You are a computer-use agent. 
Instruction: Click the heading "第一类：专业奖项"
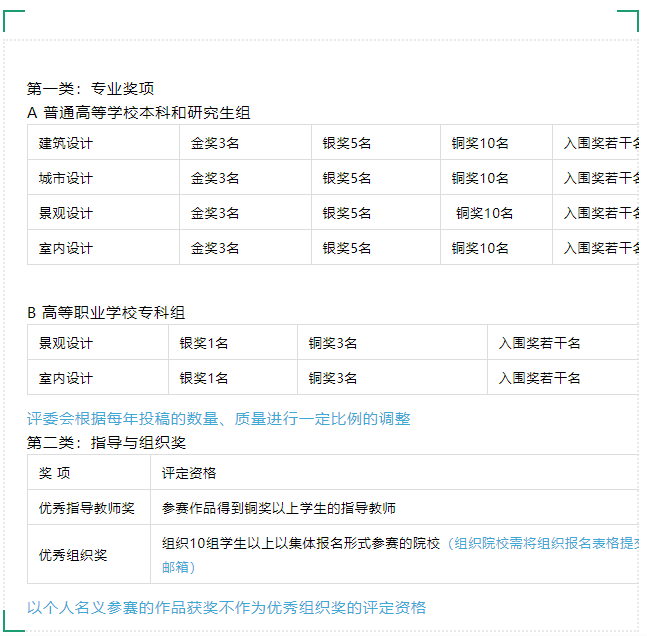(90, 89)
